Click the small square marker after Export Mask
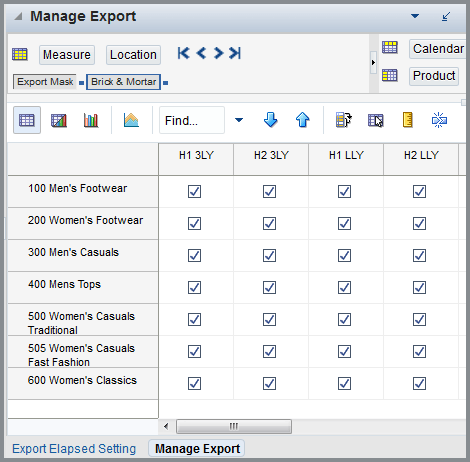The width and height of the screenshot is (470, 462). point(81,83)
